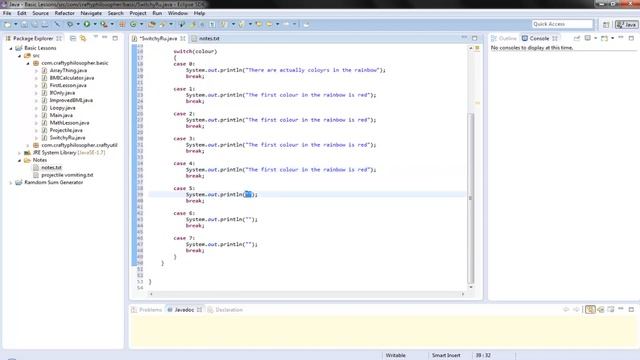Open the Project menu

pyautogui.click(x=138, y=13)
